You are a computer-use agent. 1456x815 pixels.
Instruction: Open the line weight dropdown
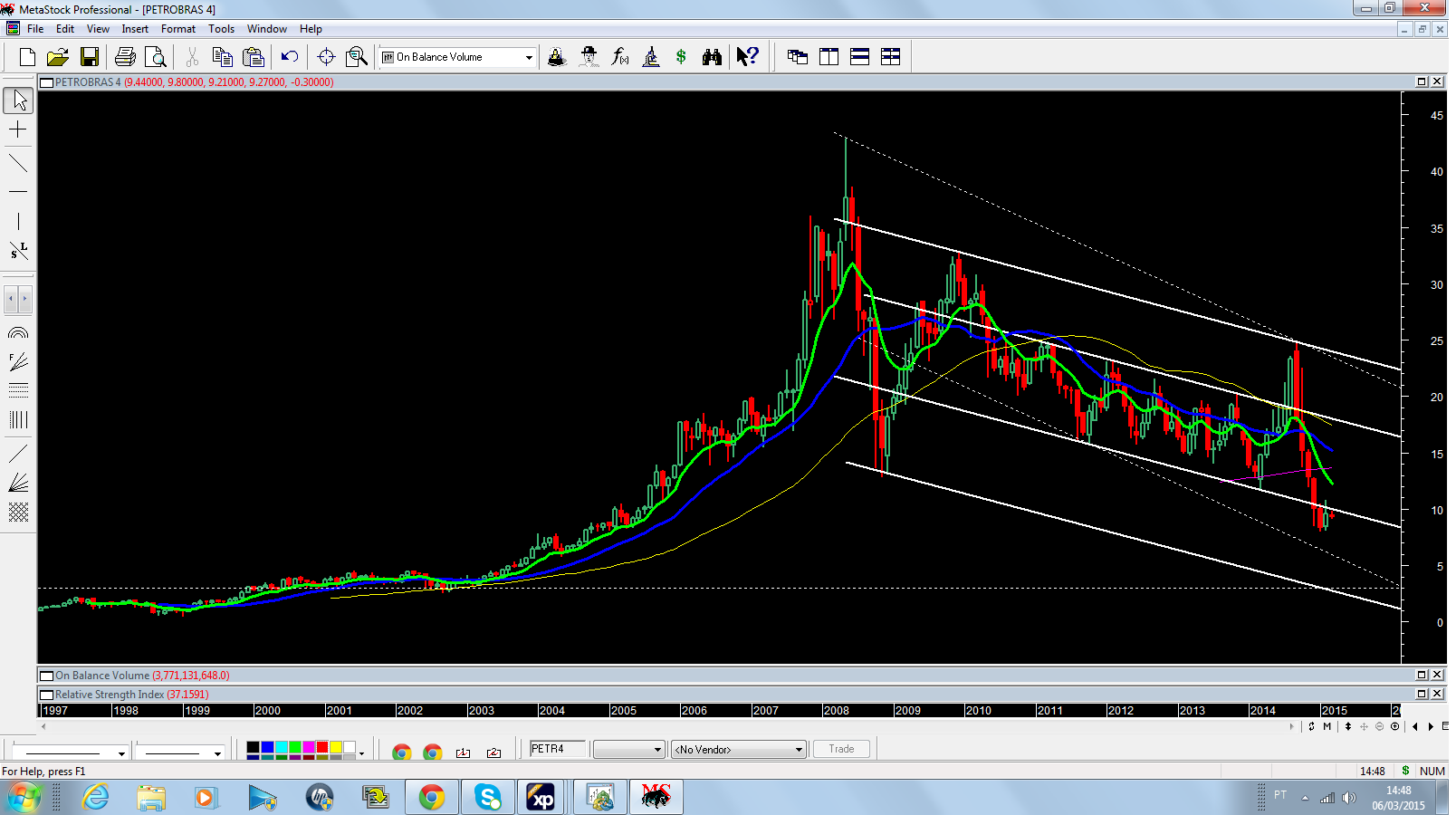coord(217,753)
